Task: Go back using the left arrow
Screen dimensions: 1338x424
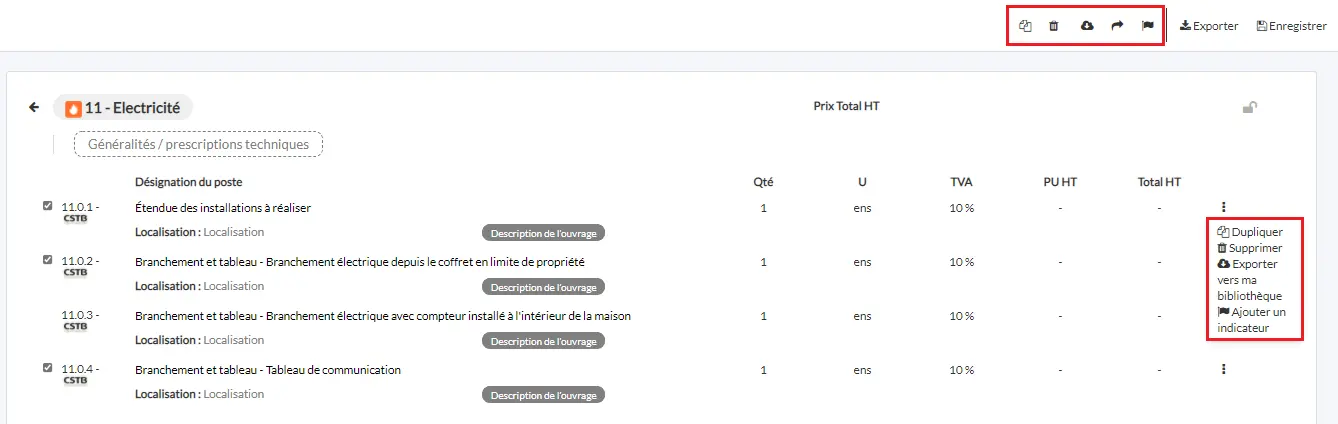Action: [x=34, y=107]
